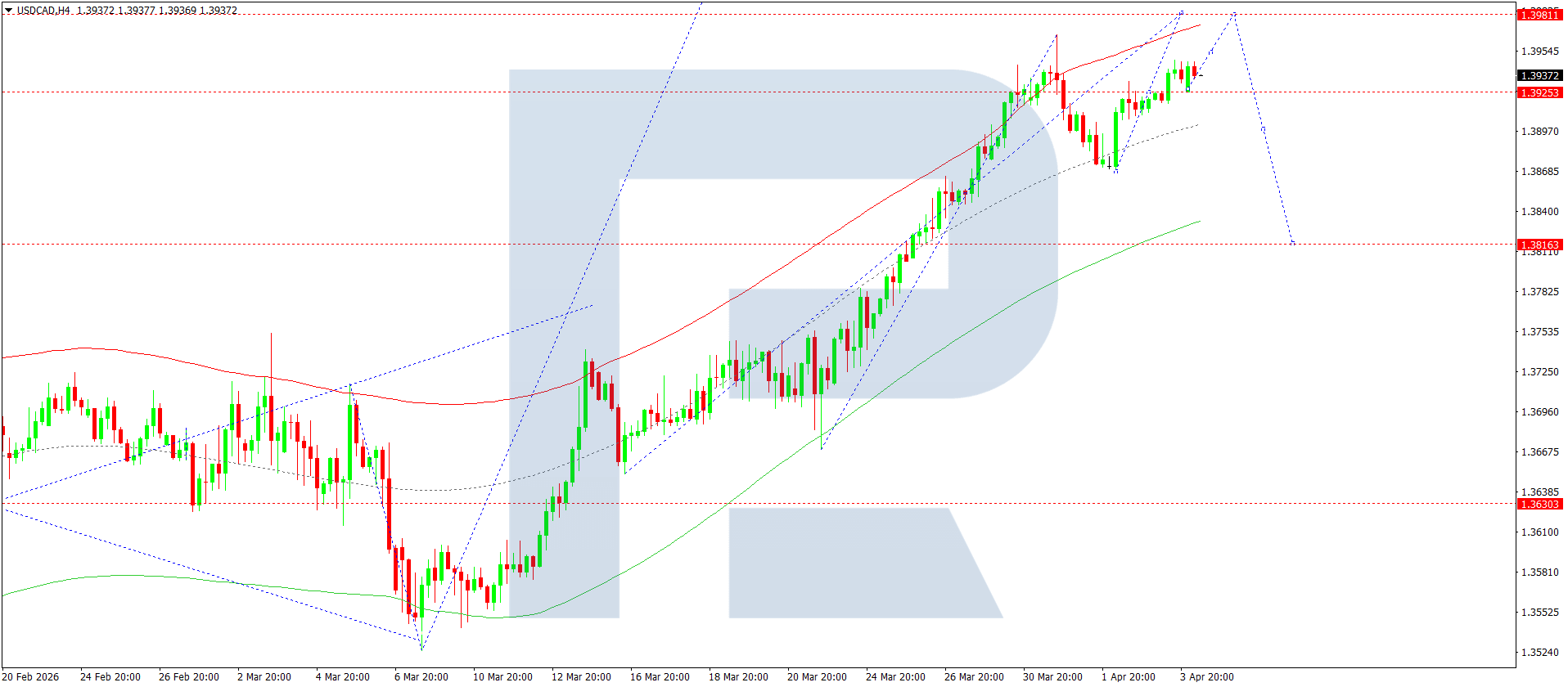Click the forecast line's end point at 1.38163

click(1292, 243)
